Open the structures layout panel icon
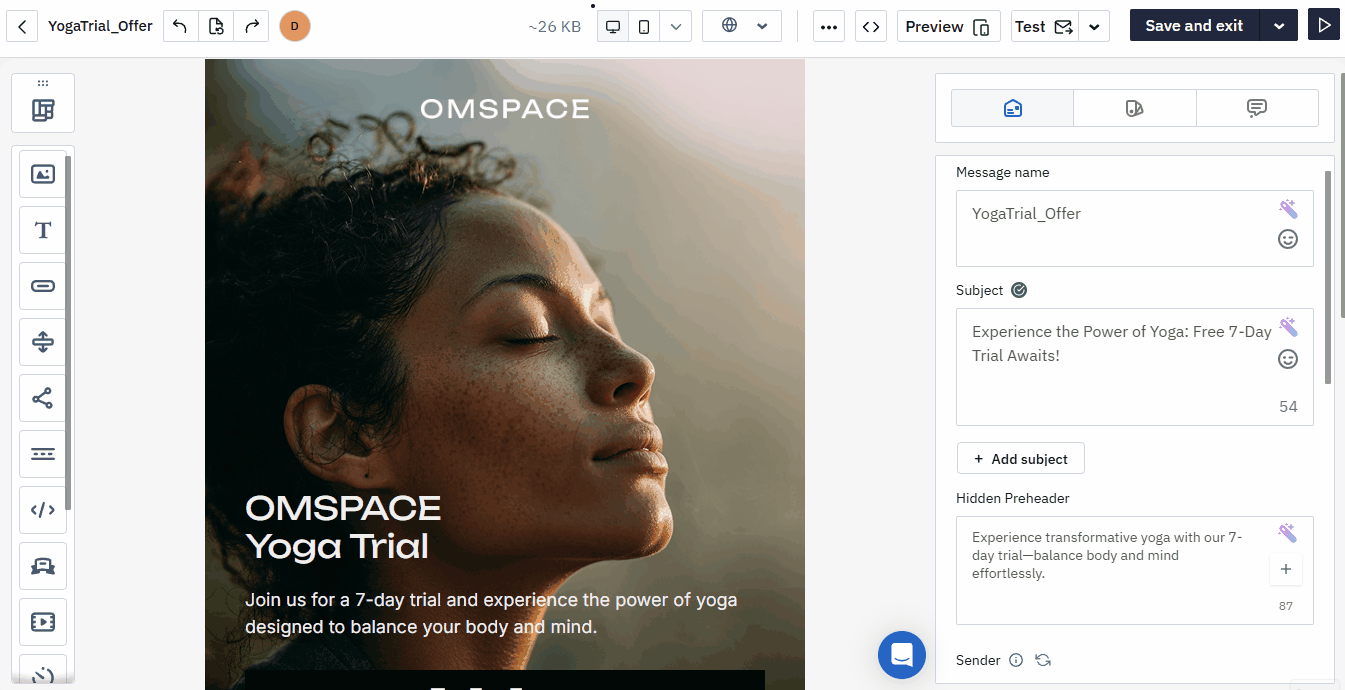This screenshot has width=1345, height=690. point(43,110)
